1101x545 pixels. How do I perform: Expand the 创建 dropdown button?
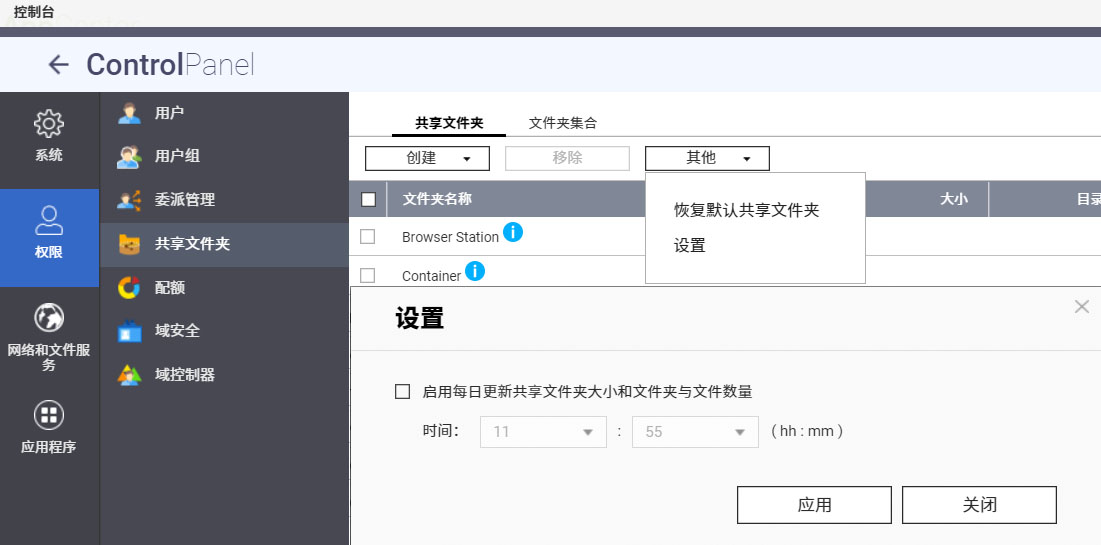pos(427,158)
